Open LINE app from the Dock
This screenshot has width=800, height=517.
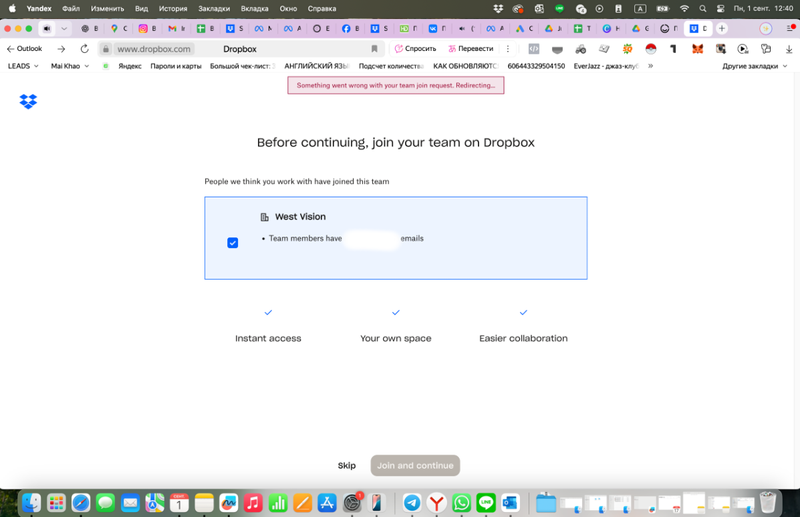click(x=486, y=503)
